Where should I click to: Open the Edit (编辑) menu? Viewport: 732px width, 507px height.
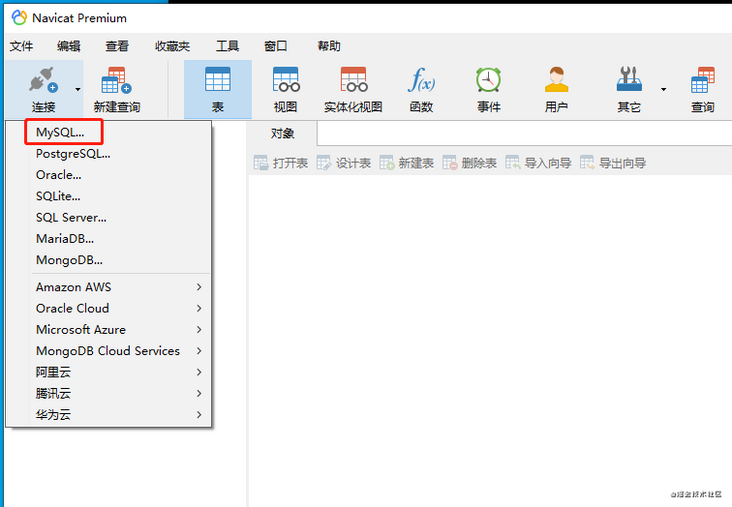pos(69,46)
